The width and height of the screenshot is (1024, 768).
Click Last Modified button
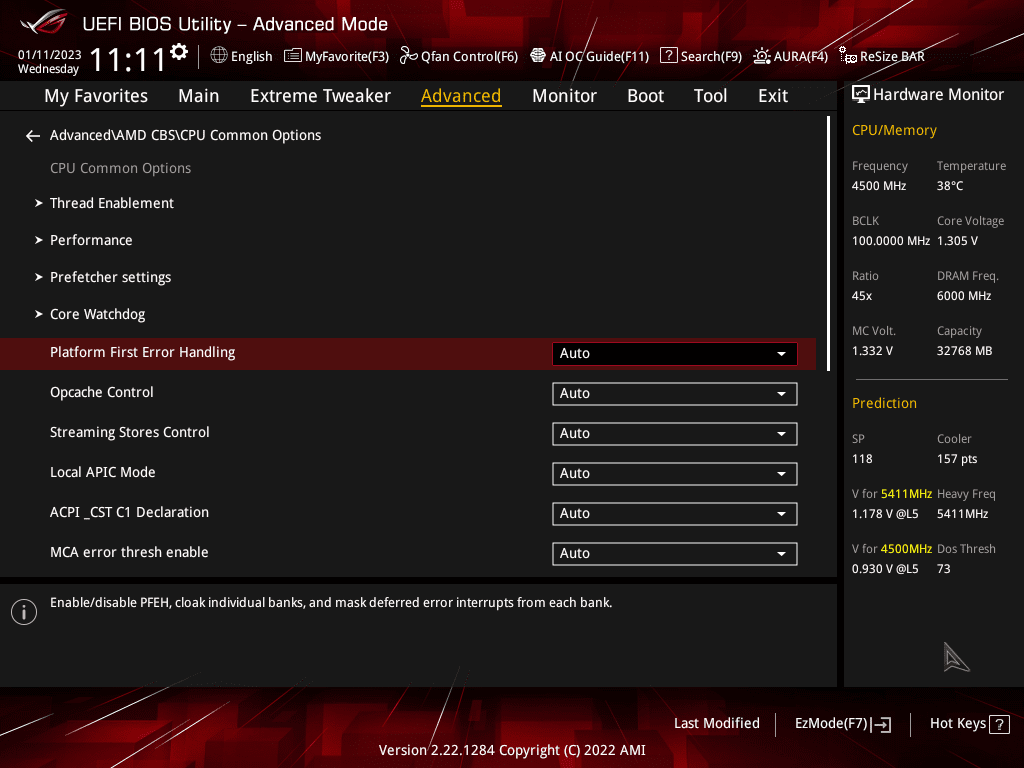[716, 724]
